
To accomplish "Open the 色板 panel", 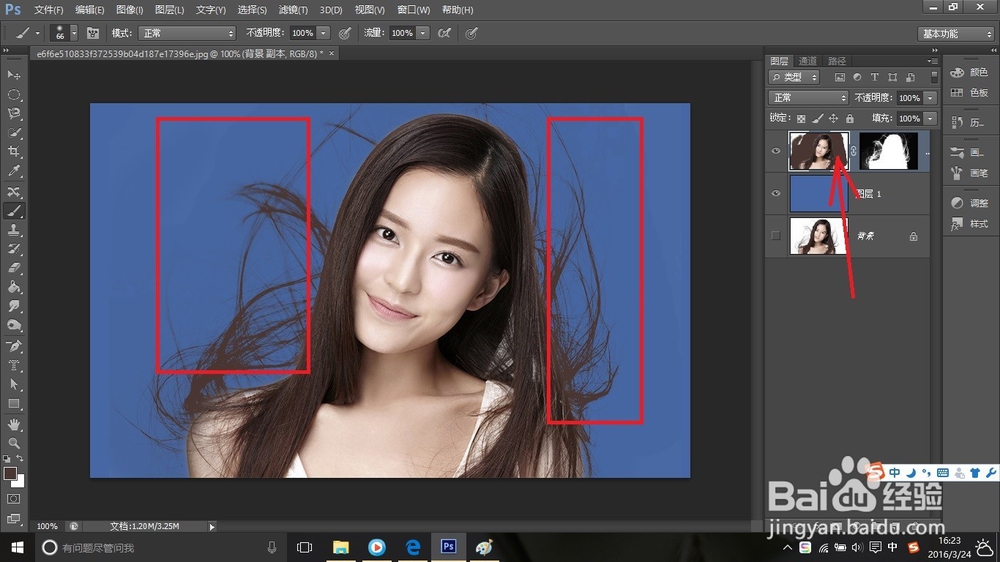I will pyautogui.click(x=969, y=92).
